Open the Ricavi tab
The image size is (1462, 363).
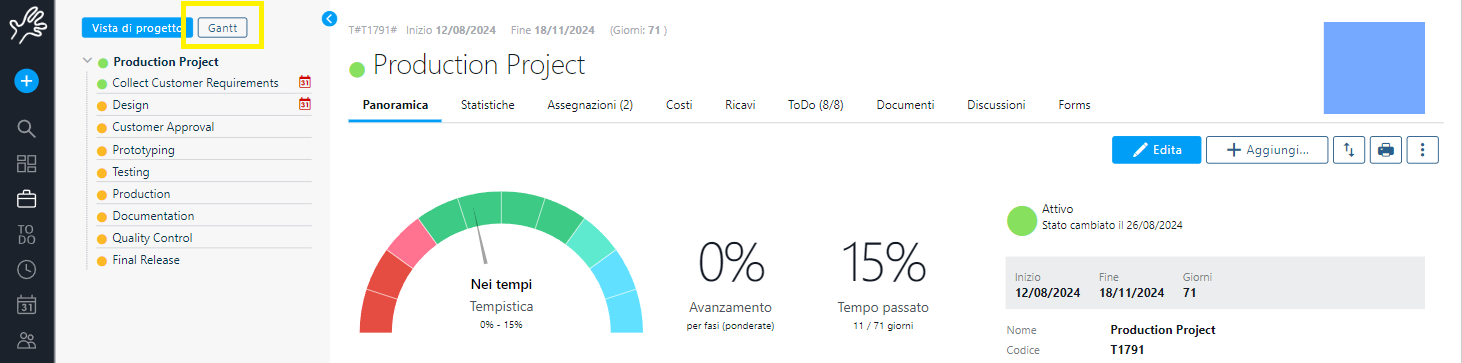point(740,105)
